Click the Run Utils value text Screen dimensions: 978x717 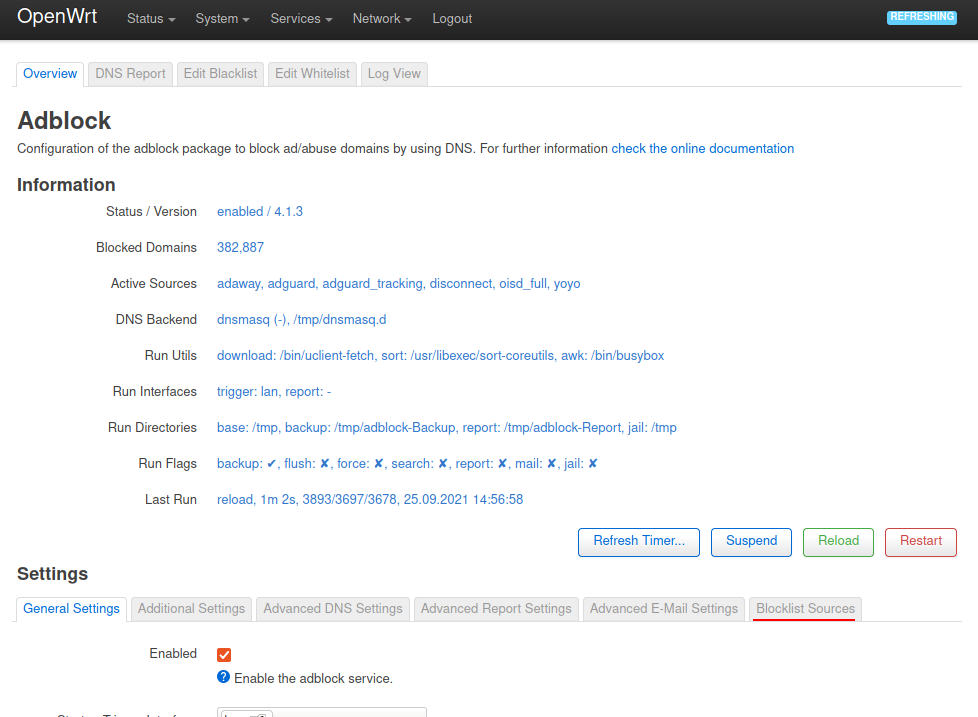coord(440,355)
